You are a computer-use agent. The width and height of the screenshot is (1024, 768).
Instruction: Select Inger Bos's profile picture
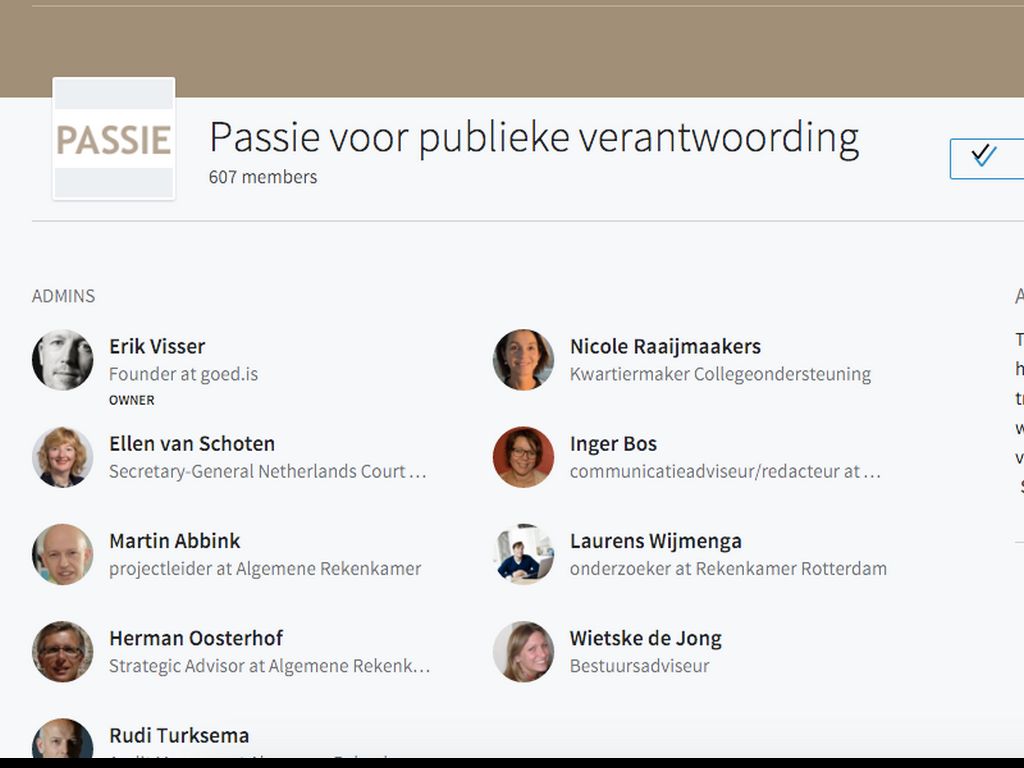[x=523, y=457]
